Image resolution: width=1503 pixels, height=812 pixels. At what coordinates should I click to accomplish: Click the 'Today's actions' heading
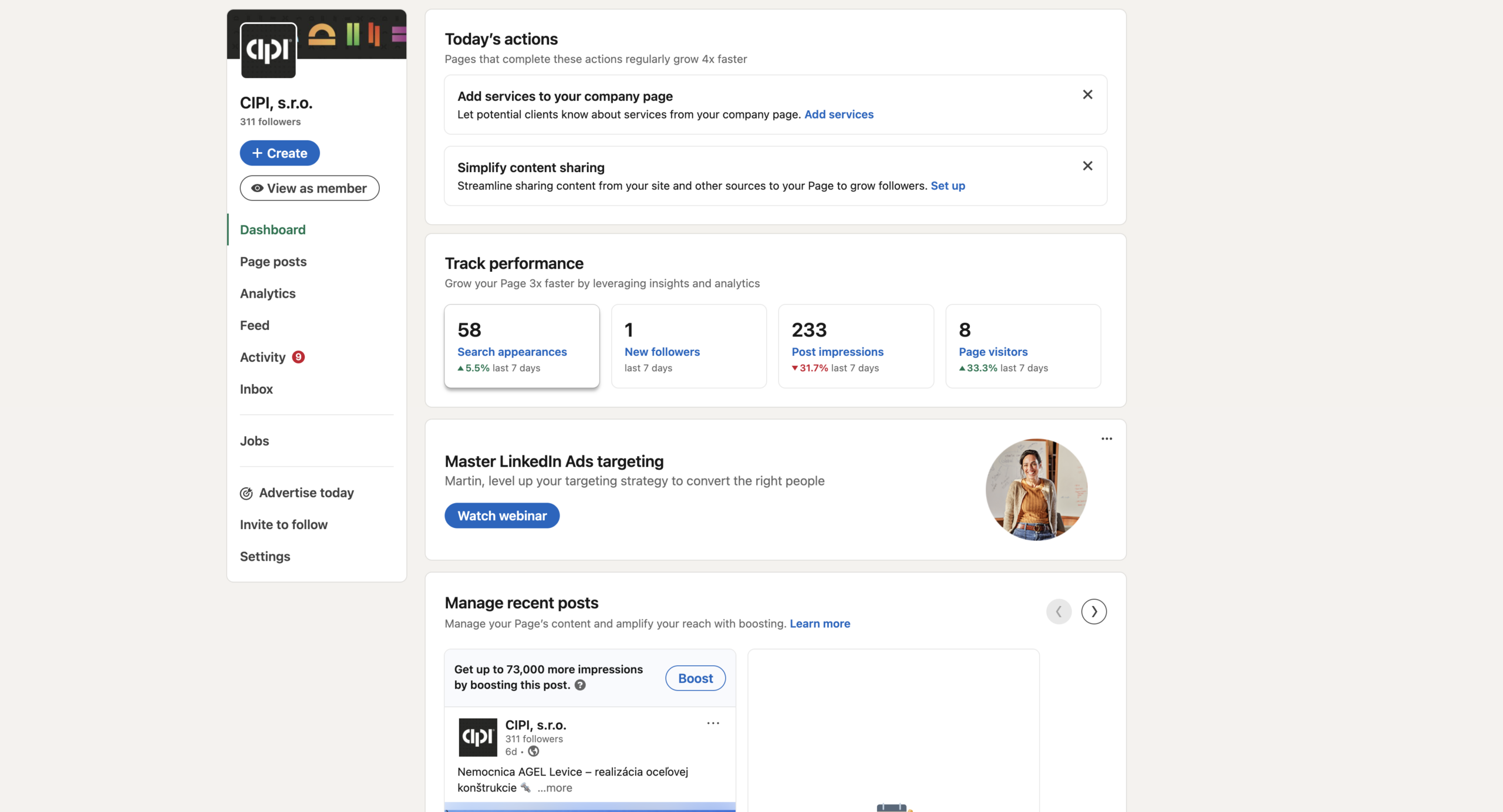pos(501,39)
